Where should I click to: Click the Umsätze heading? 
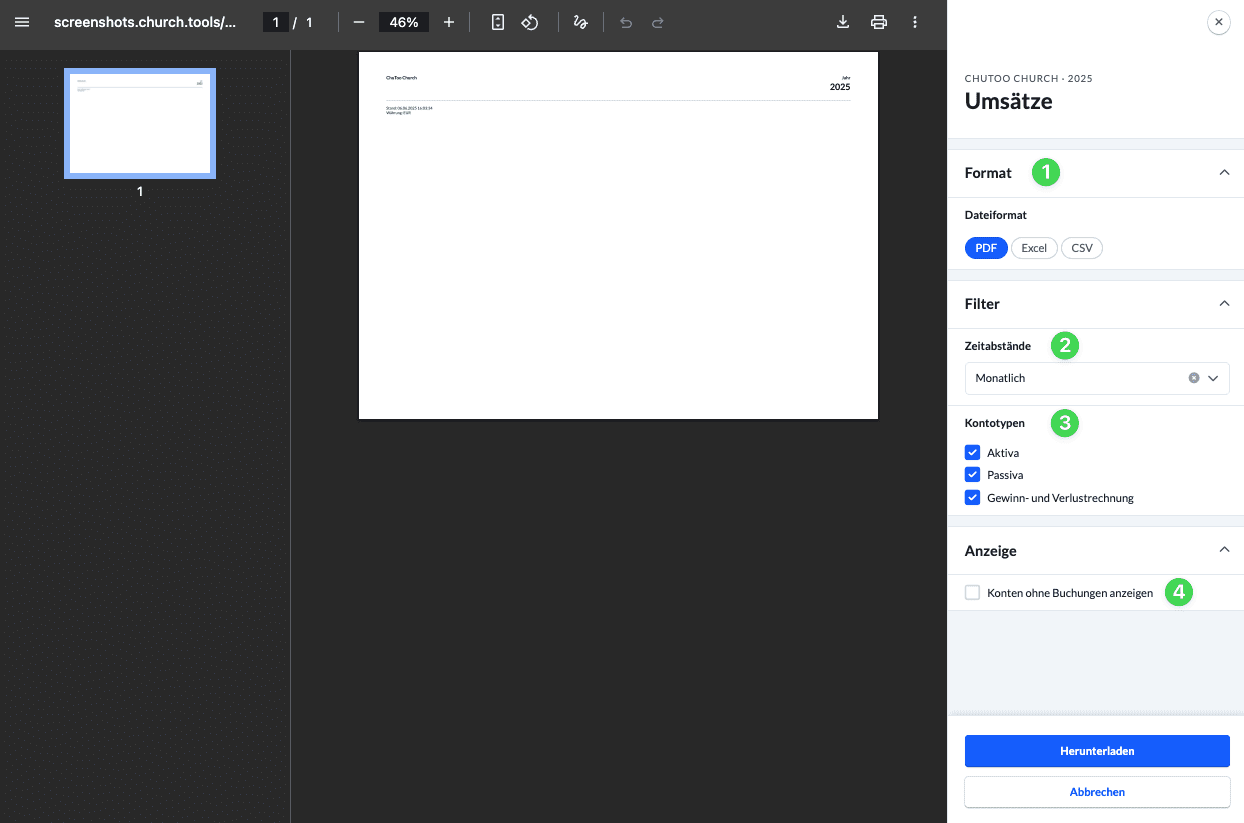point(1008,101)
